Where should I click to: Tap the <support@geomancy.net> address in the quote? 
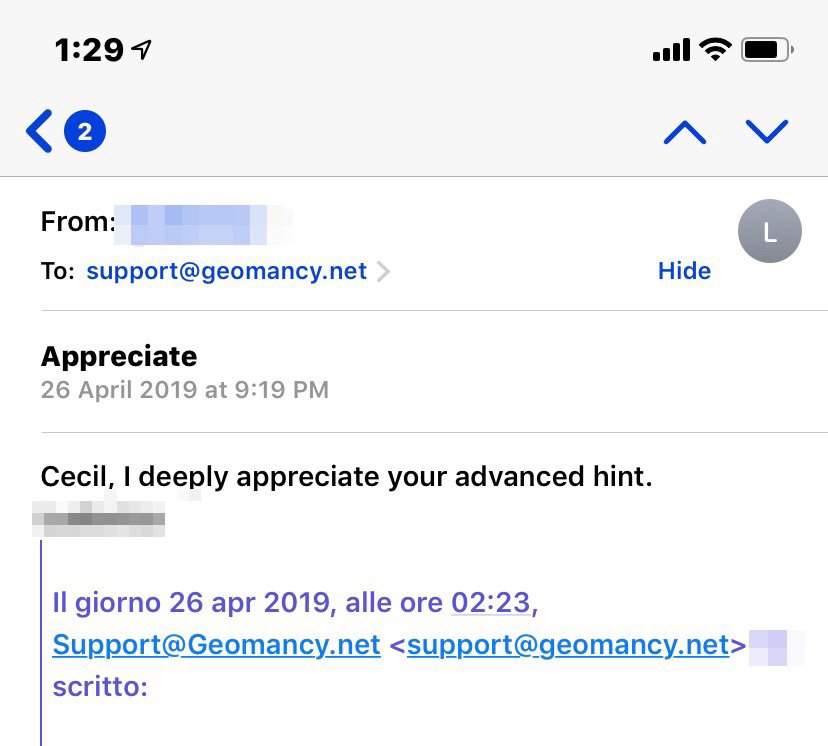click(x=567, y=645)
